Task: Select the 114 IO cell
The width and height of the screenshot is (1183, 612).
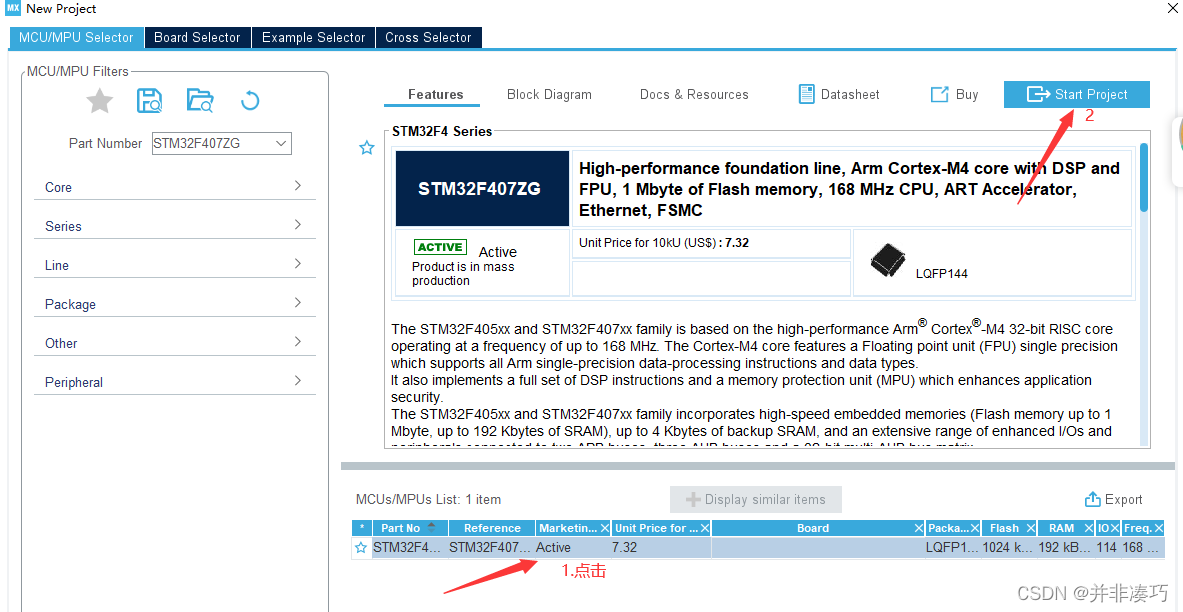Action: point(1107,548)
